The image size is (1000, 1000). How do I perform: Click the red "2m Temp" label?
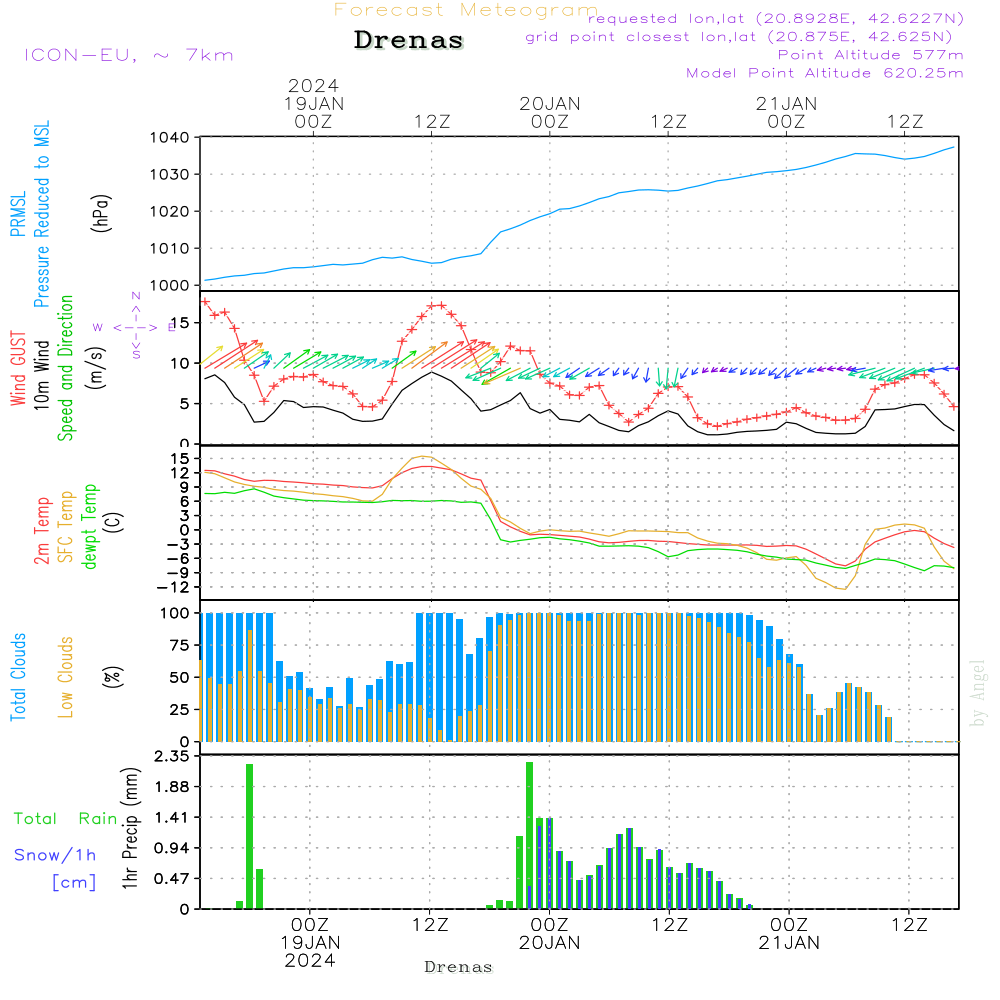pyautogui.click(x=41, y=531)
